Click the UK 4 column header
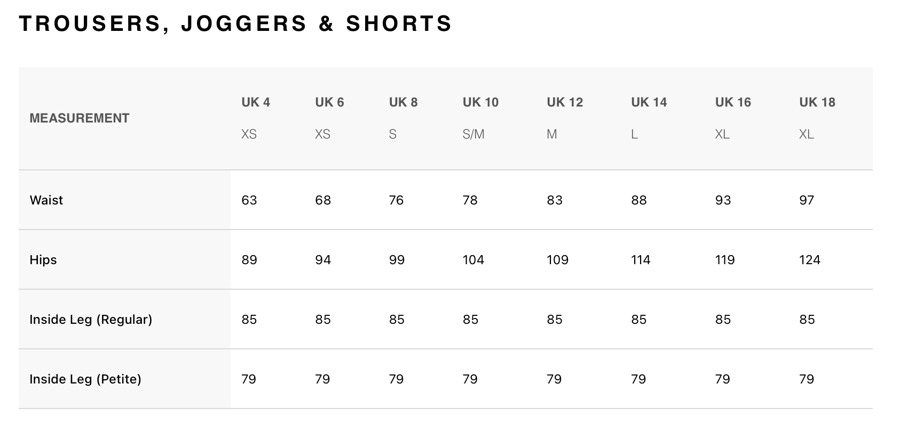This screenshot has height=441, width=900. [256, 103]
